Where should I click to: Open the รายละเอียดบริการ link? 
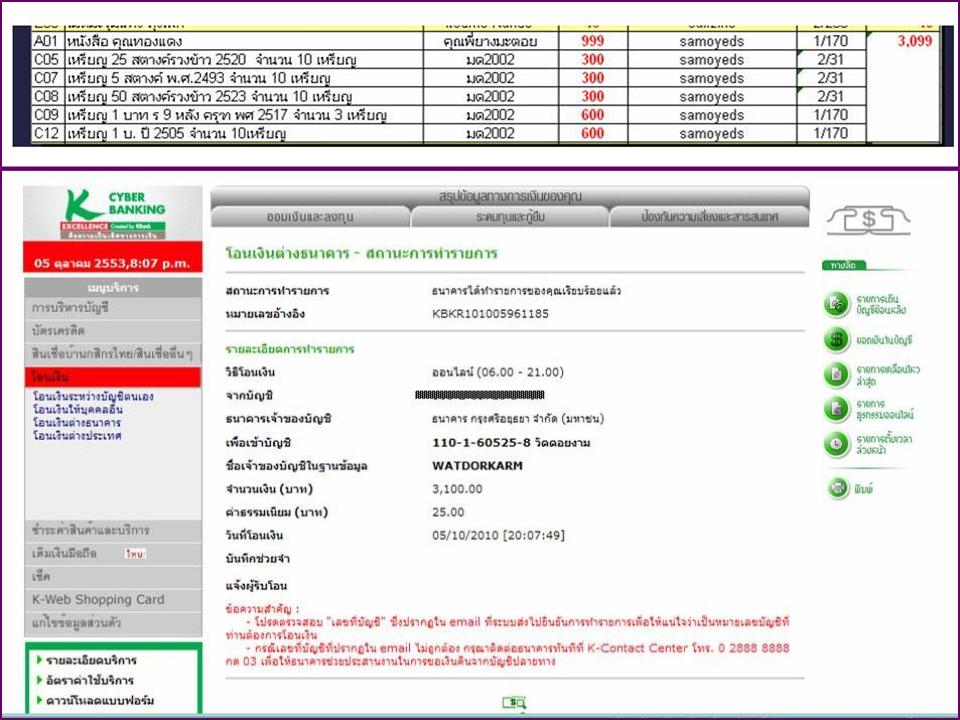(91, 660)
